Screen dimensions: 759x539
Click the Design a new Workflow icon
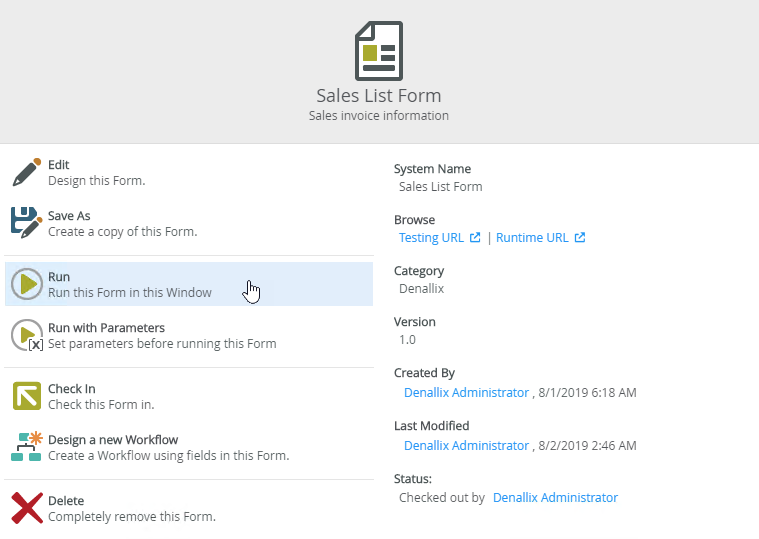(x=26, y=447)
